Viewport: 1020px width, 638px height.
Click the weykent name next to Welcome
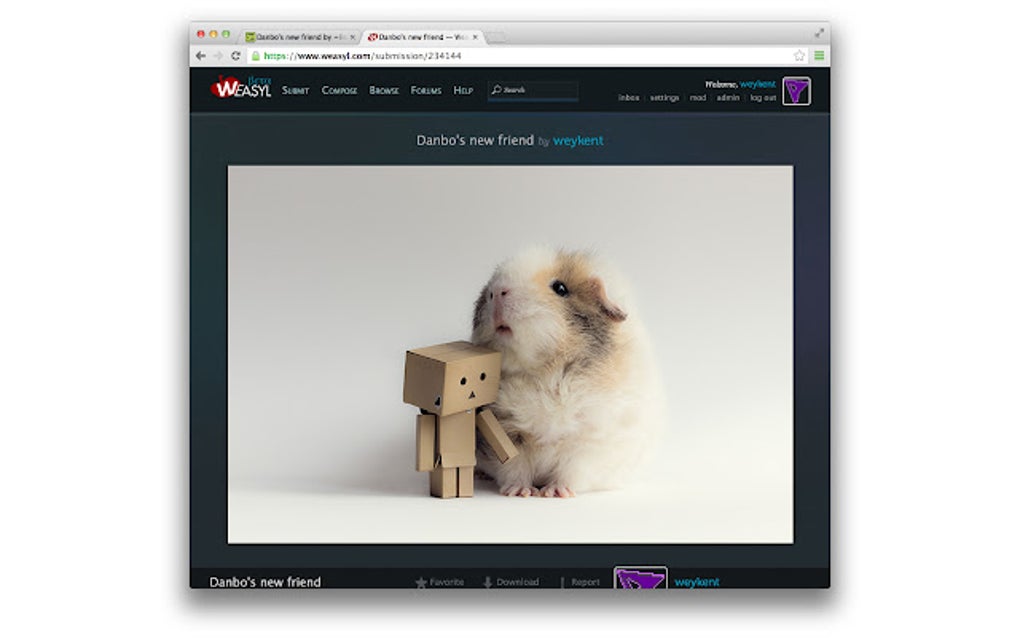pos(758,84)
